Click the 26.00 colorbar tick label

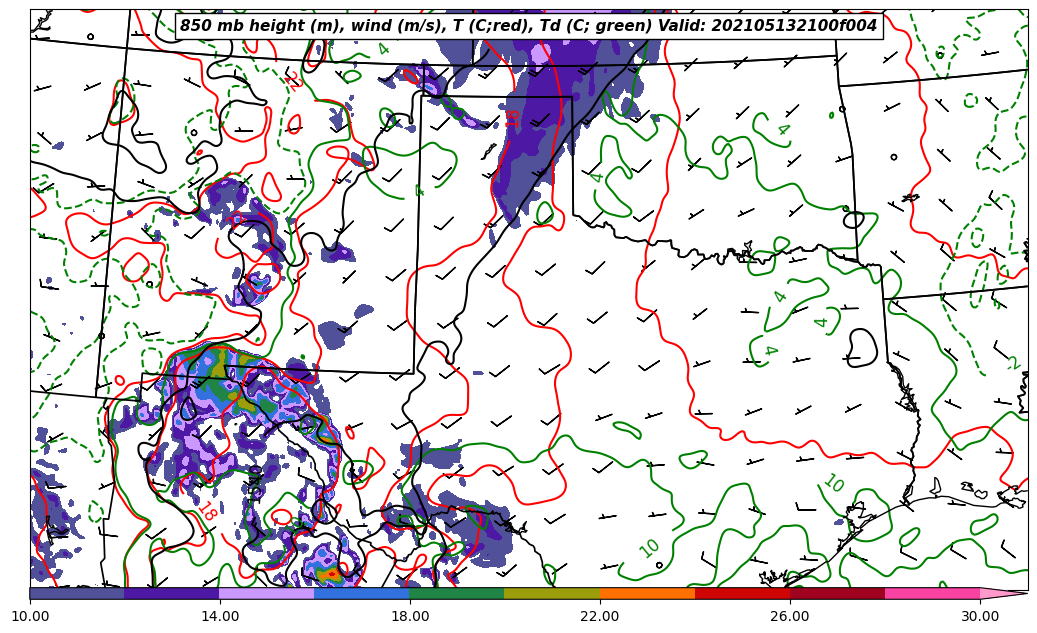[x=790, y=616]
